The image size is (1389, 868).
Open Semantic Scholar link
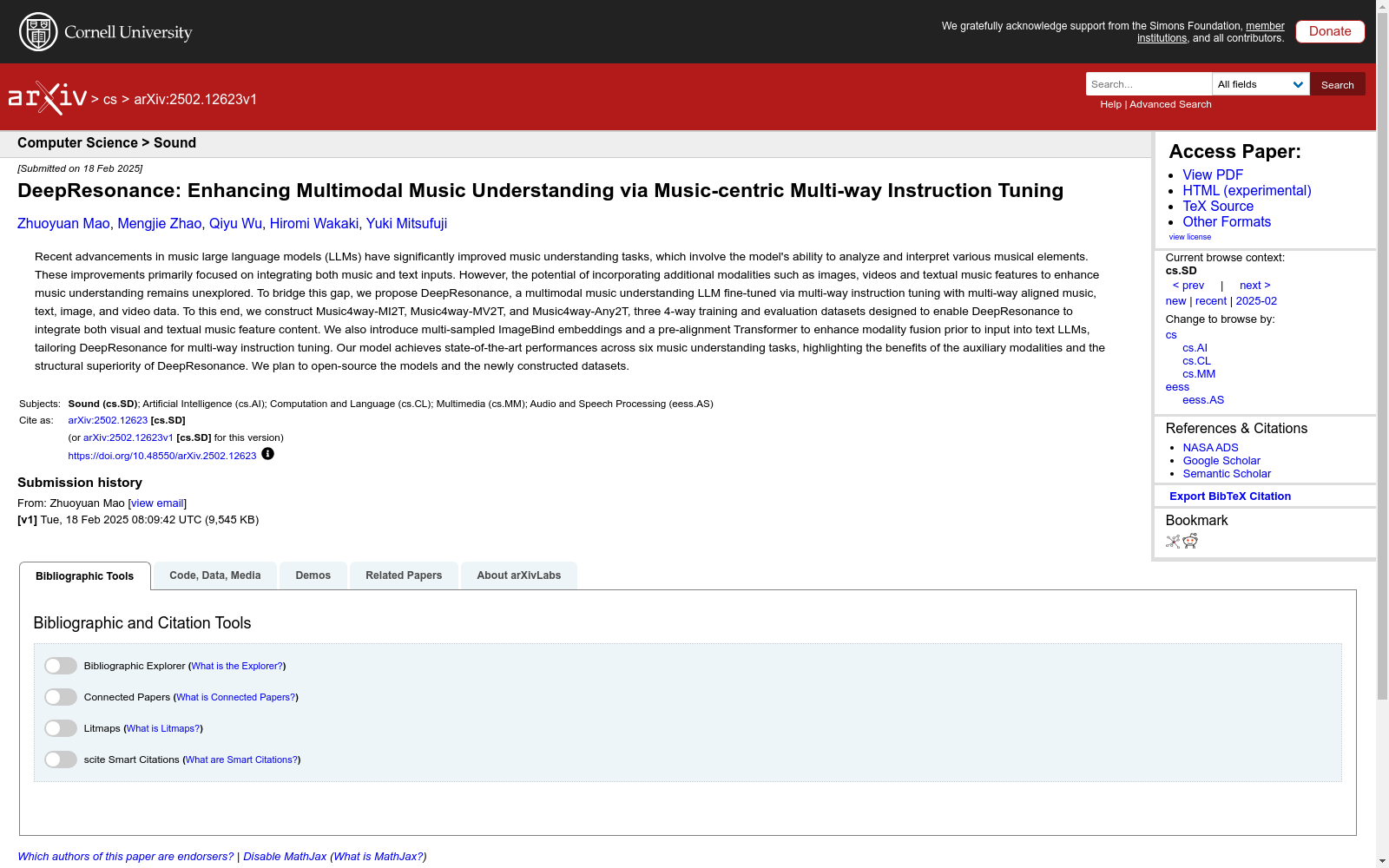pos(1227,474)
